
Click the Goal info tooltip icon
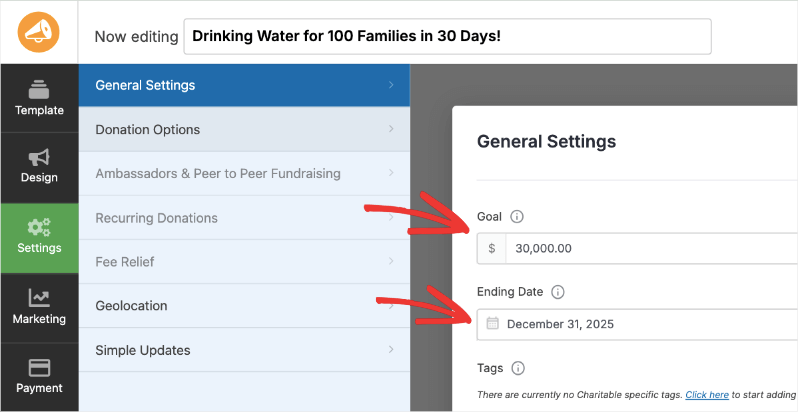click(517, 216)
